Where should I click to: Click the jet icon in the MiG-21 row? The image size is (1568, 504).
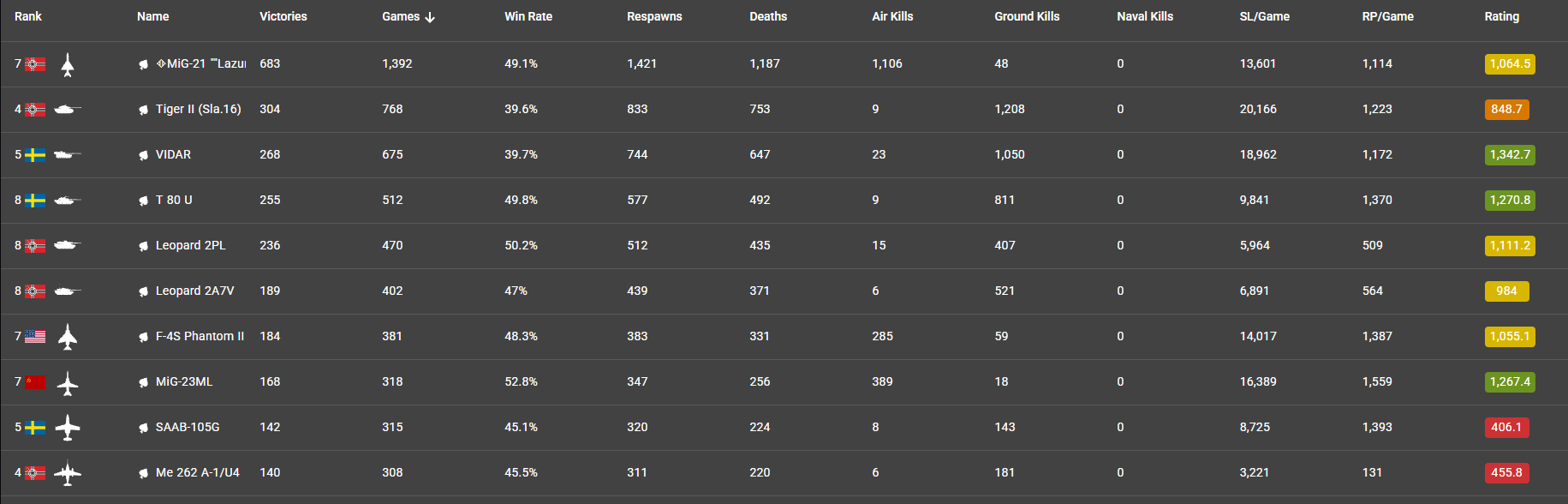68,64
